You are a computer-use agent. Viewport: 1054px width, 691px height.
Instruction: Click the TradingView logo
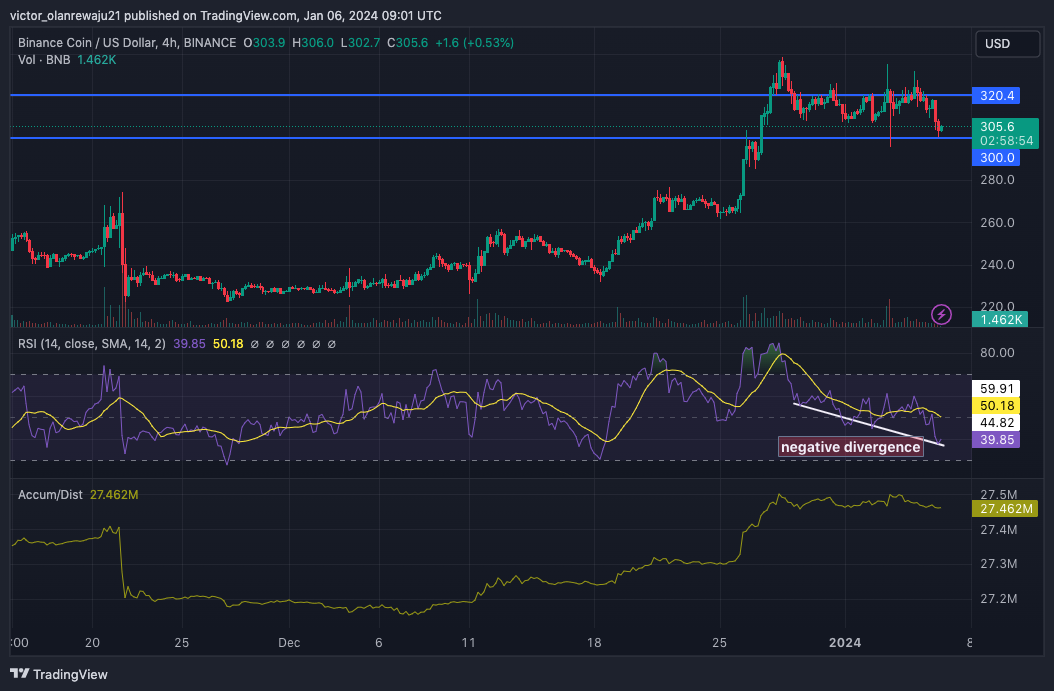click(59, 674)
